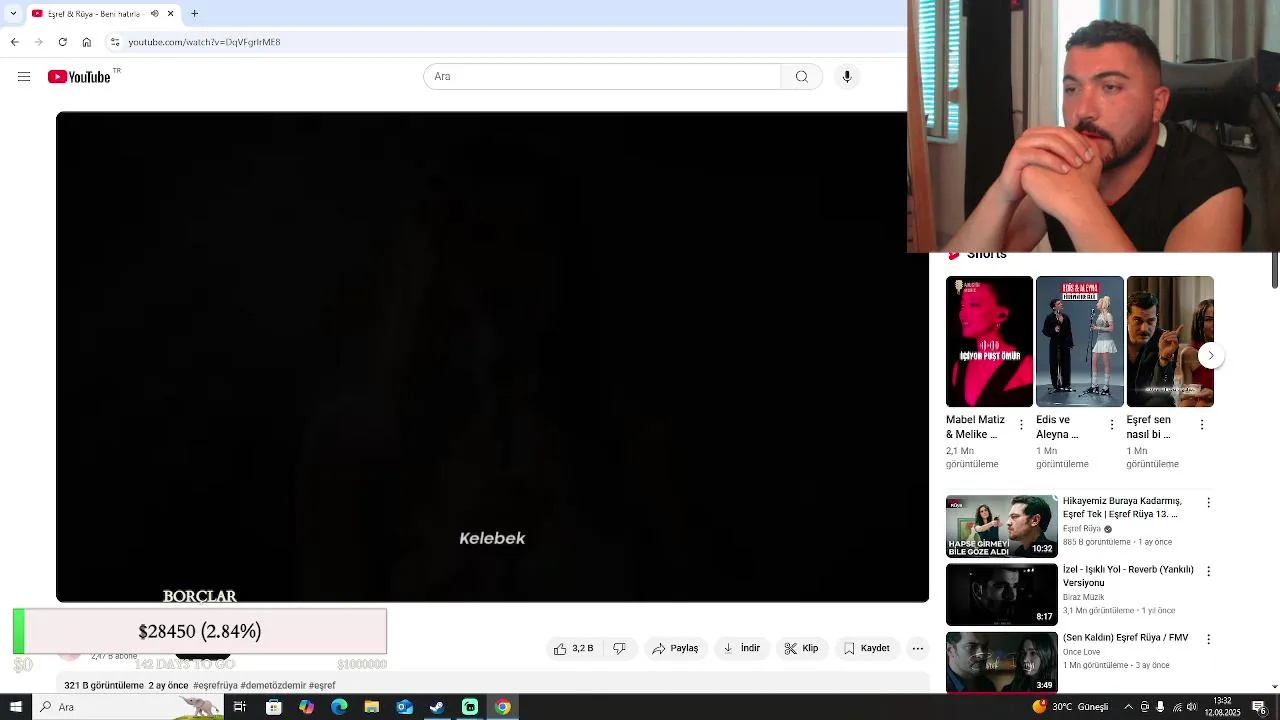Open the Once Love channel
The height and width of the screenshot is (720, 1280).
click(1081, 651)
